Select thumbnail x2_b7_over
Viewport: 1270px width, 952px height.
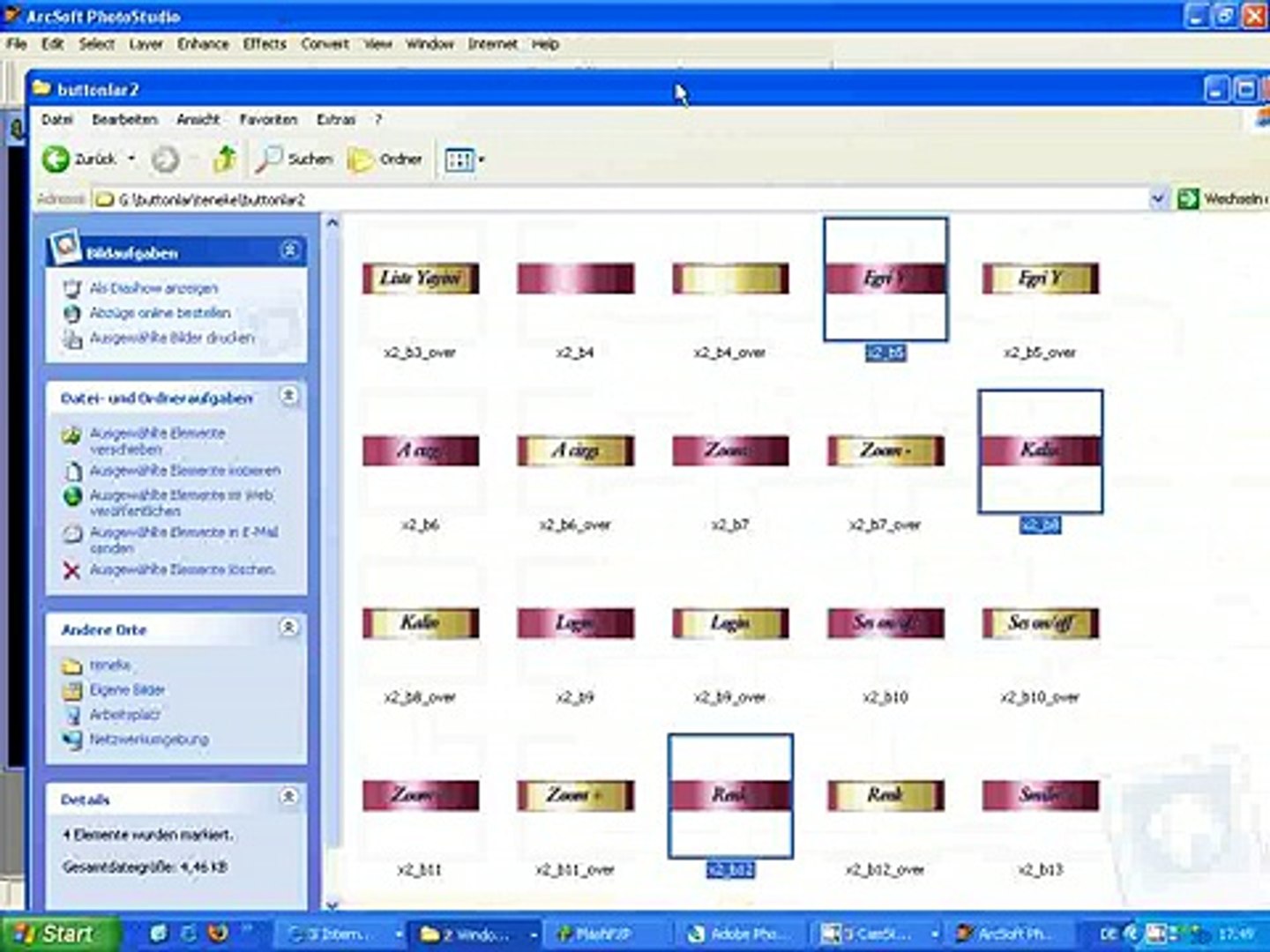[x=885, y=451]
